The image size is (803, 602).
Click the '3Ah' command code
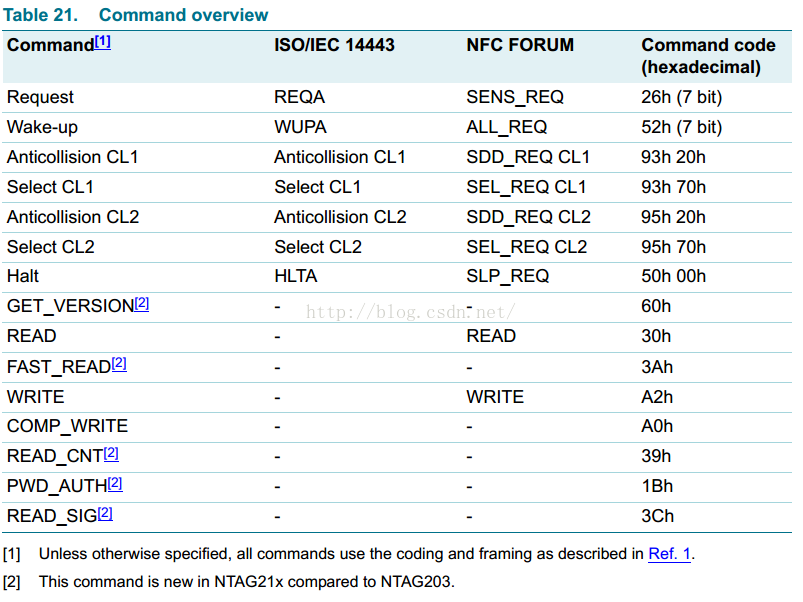point(657,367)
